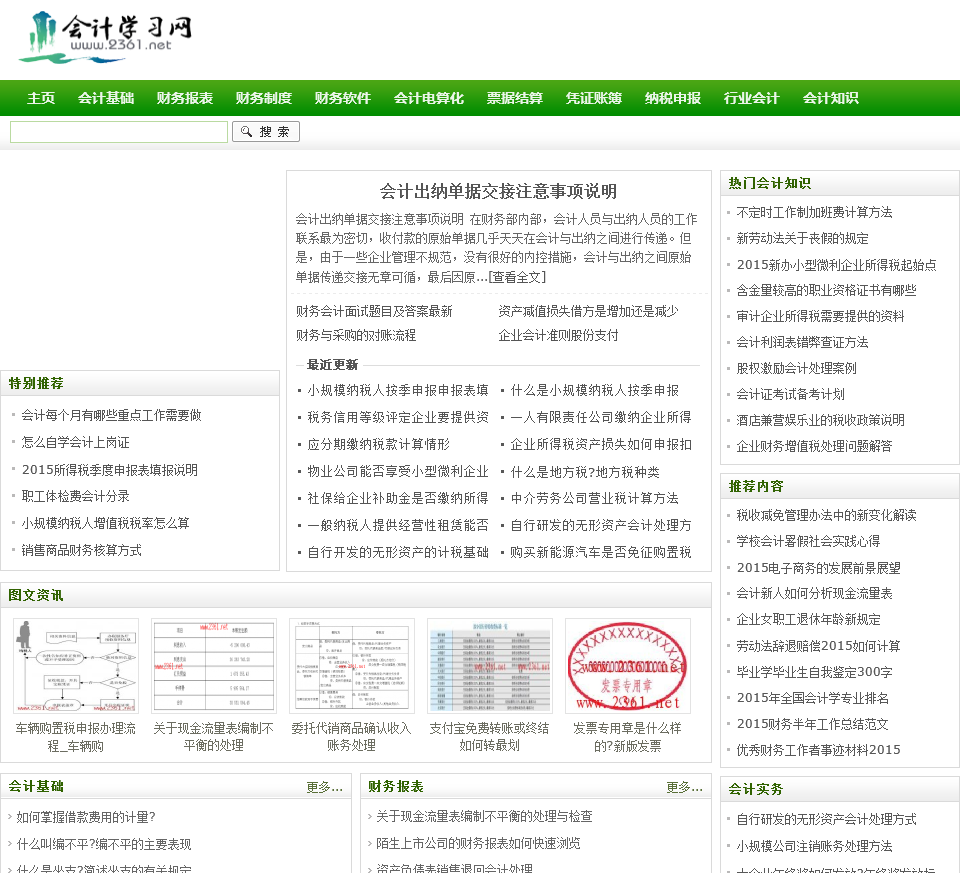This screenshot has width=960, height=873.
Task: Open 物业公司能否享受小型微利企业 article
Action: [397, 471]
